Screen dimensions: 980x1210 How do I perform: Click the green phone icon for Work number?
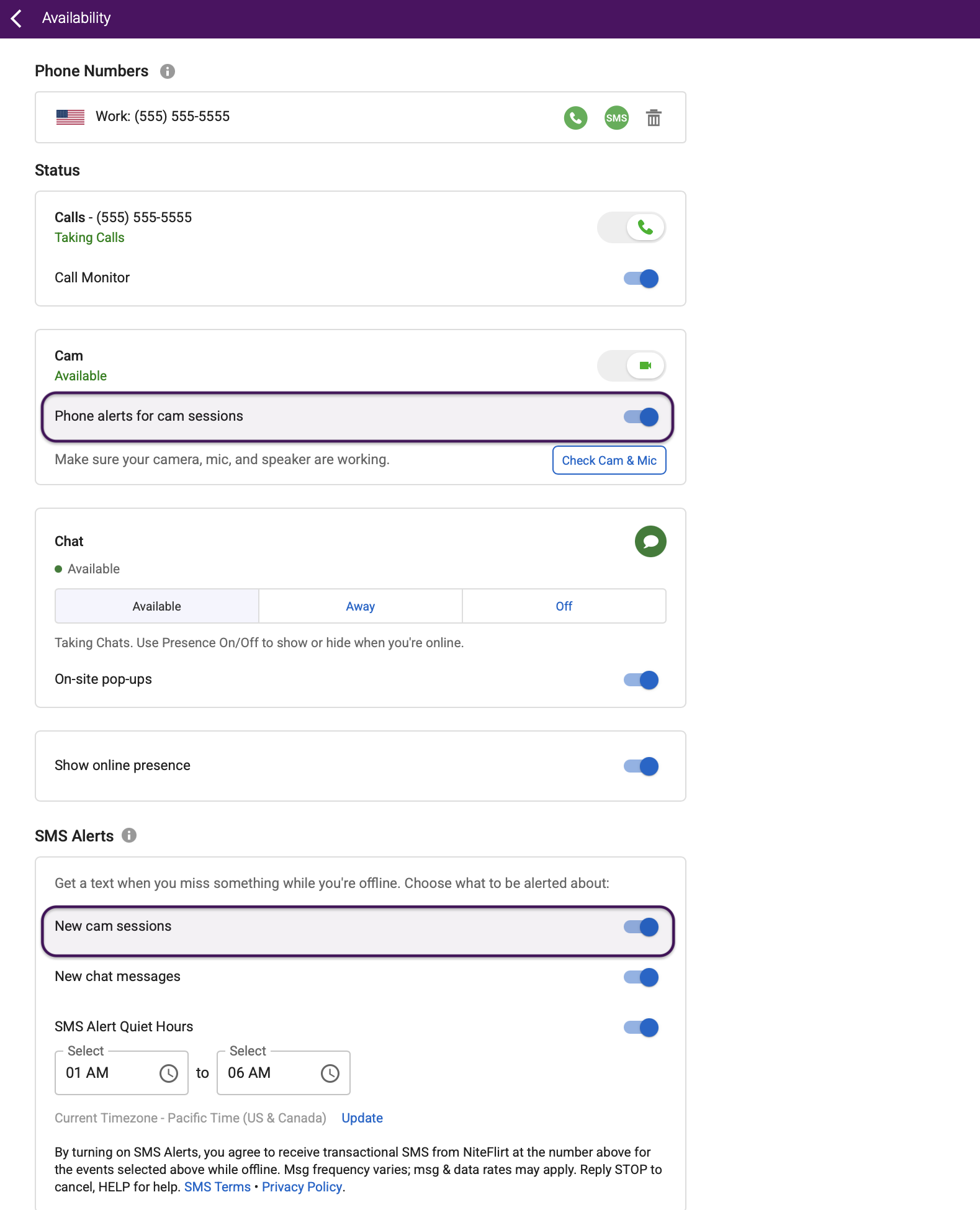coord(575,118)
